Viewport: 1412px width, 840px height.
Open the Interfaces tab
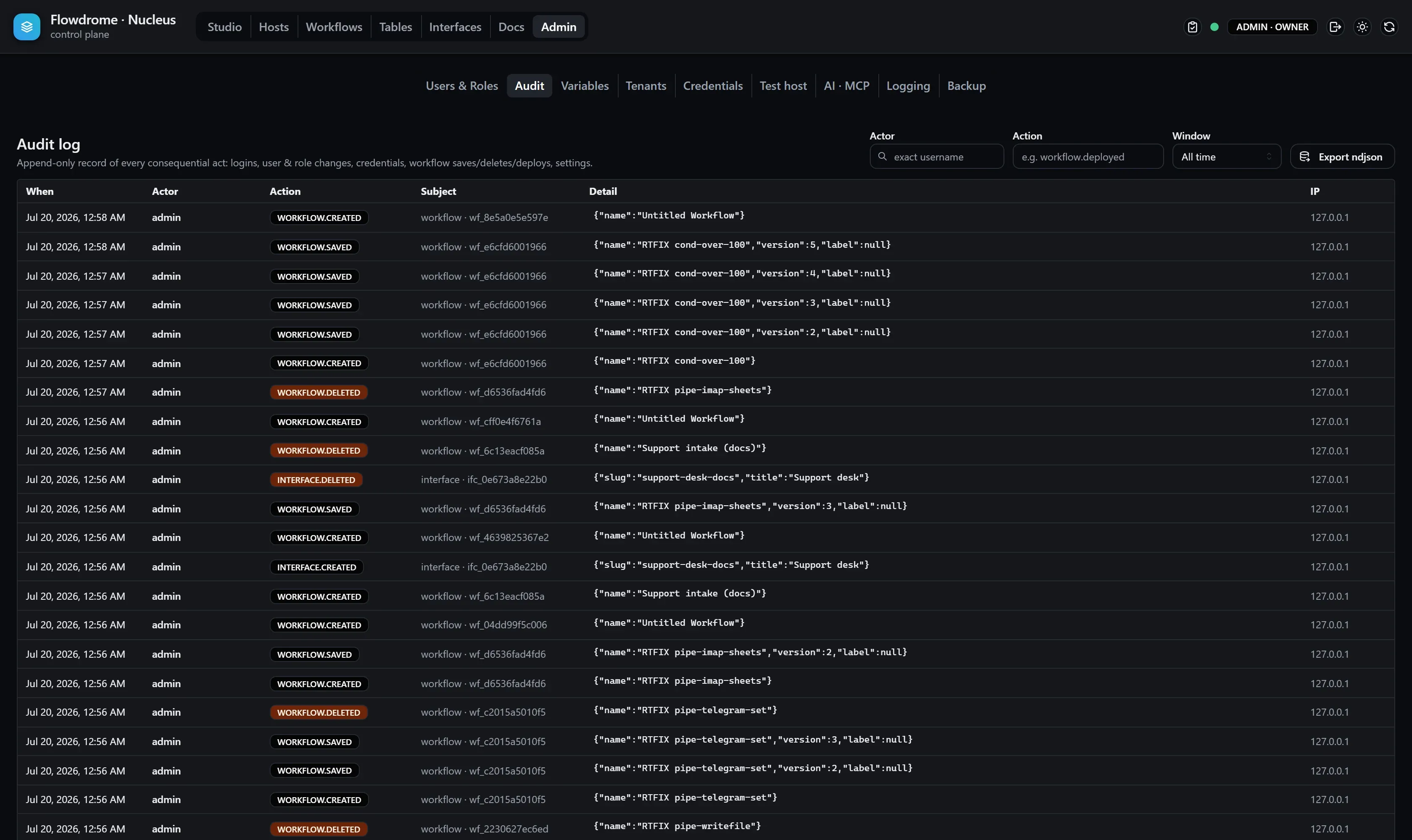tap(455, 26)
